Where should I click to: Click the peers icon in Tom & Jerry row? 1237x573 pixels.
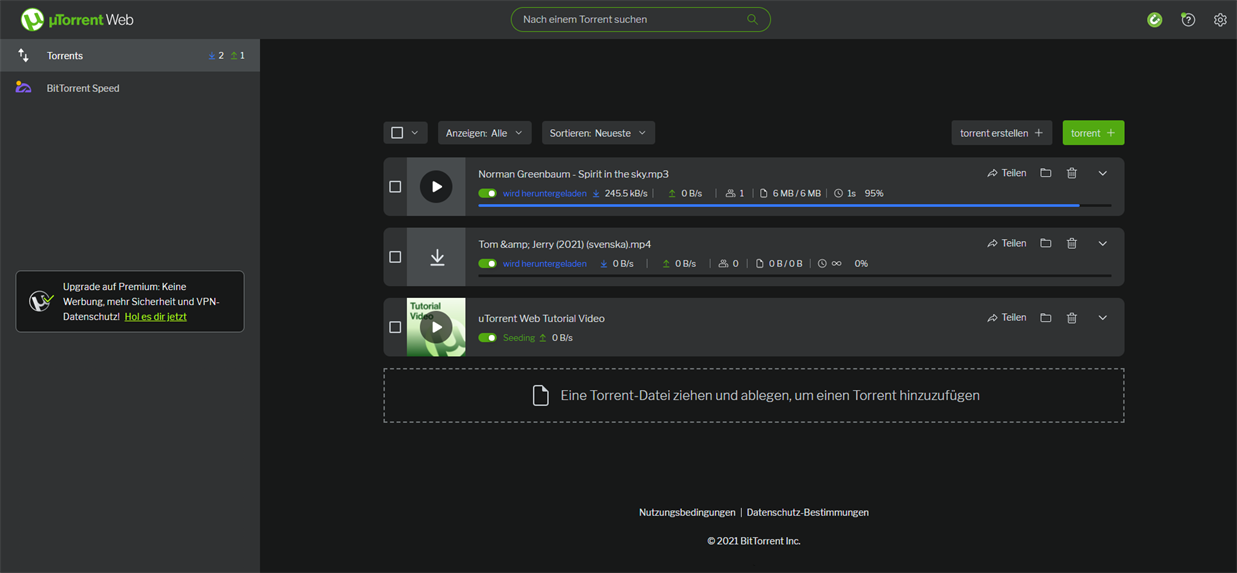724,264
